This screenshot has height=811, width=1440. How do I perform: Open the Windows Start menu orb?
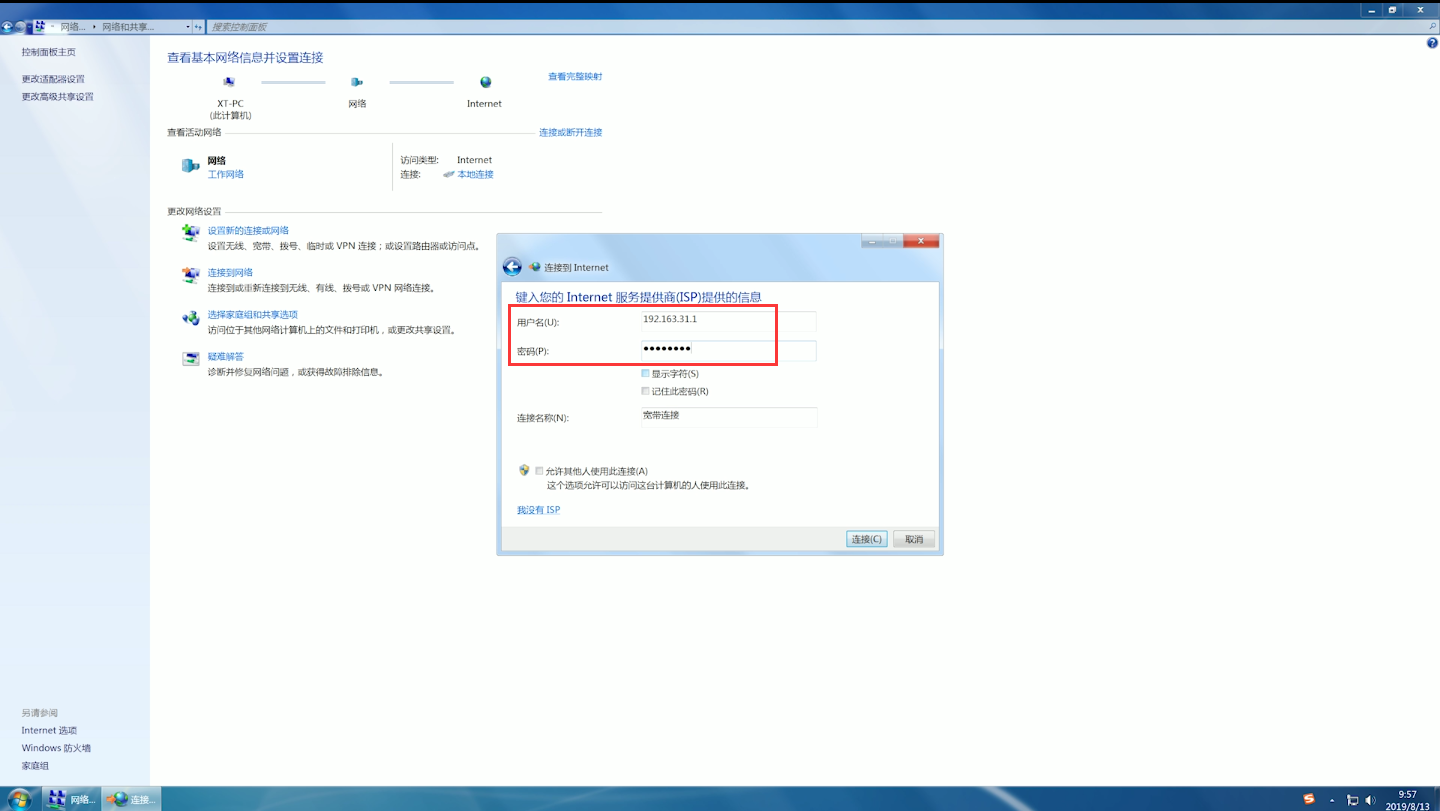(18, 798)
